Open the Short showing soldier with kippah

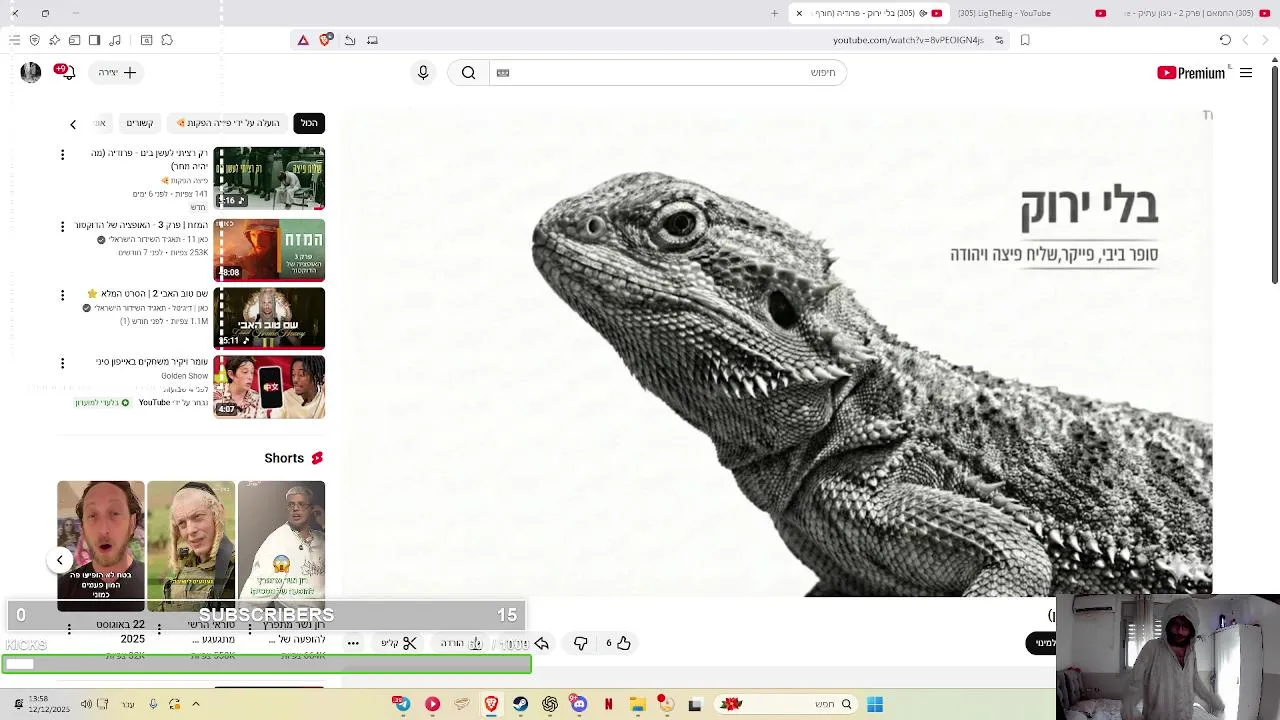(191, 546)
